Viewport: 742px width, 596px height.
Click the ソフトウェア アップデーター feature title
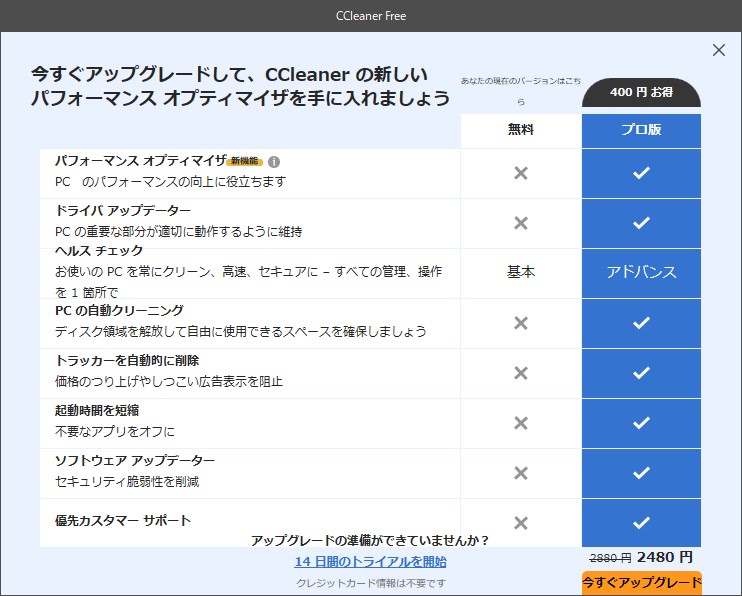[135, 461]
